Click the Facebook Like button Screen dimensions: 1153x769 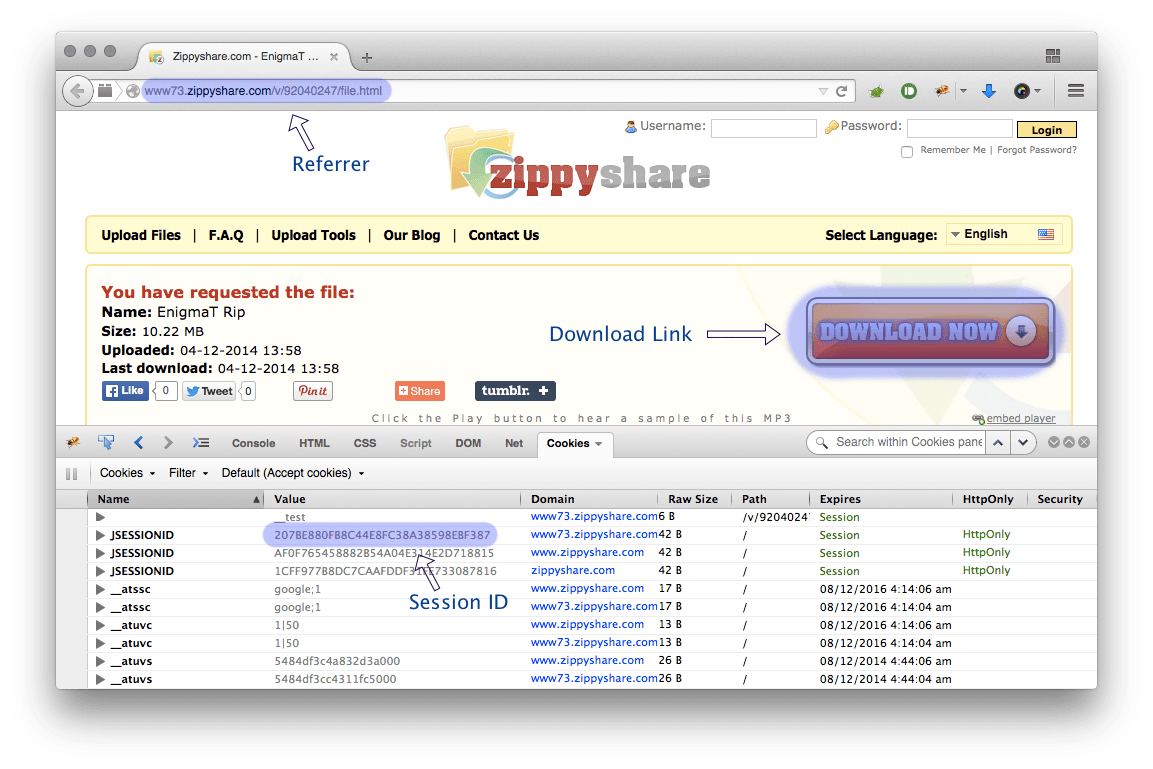125,391
